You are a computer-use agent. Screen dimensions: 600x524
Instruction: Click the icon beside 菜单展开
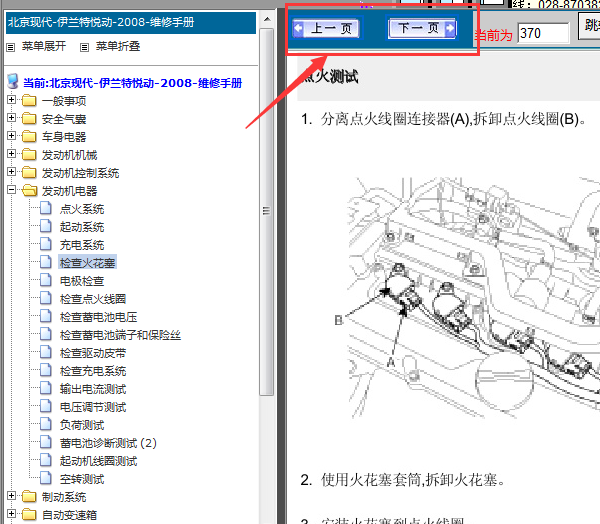(11, 47)
